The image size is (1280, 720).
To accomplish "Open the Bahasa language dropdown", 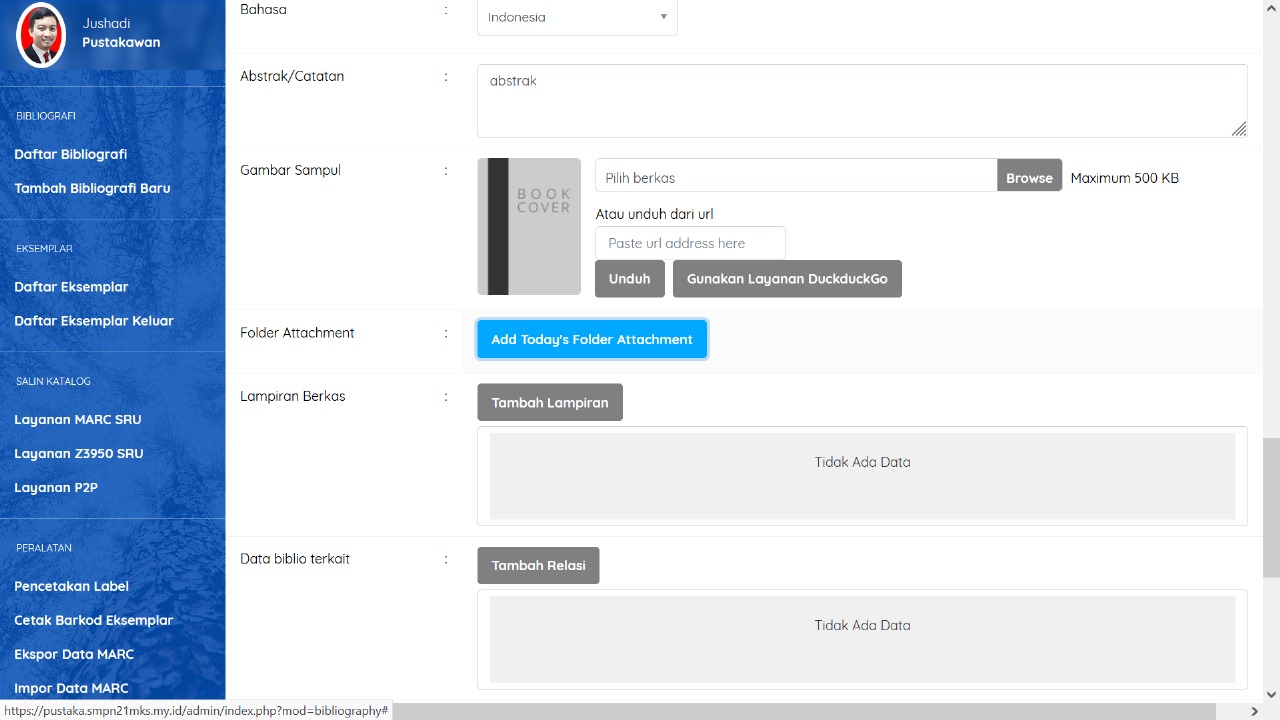I will [577, 17].
